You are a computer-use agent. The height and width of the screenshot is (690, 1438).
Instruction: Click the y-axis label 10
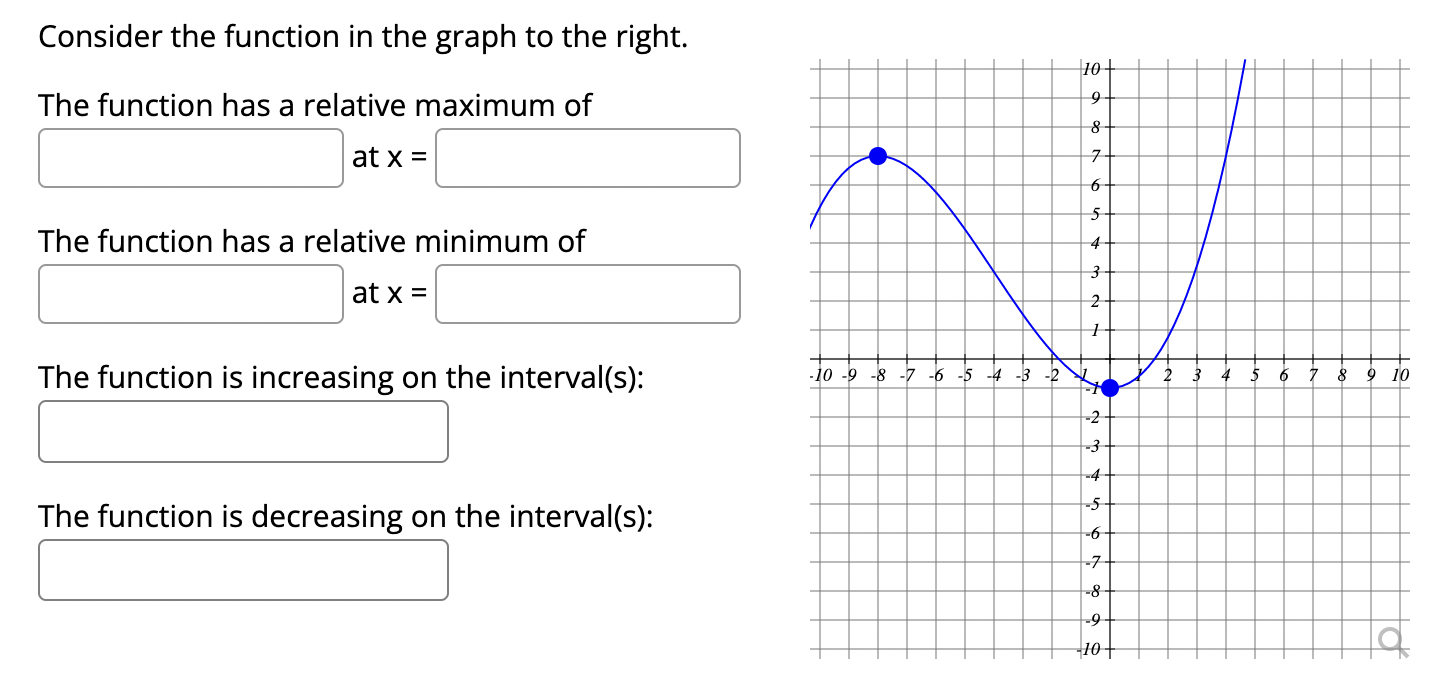click(1092, 69)
